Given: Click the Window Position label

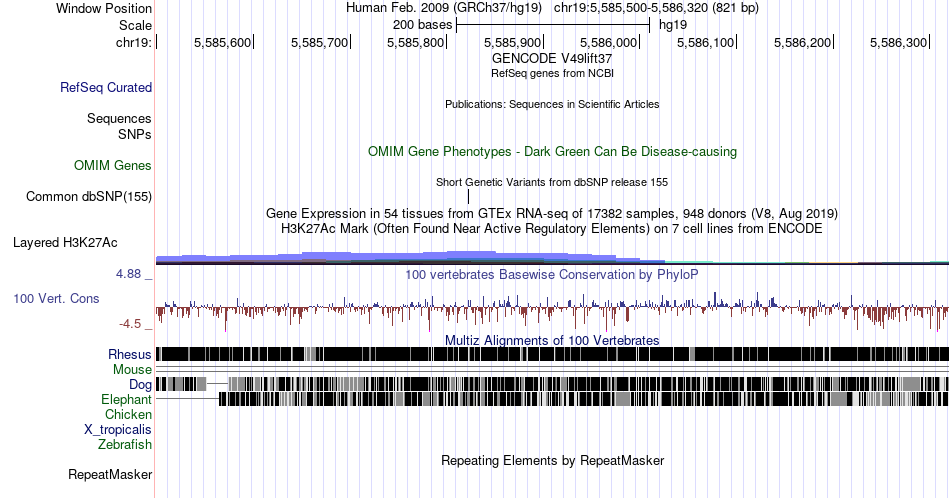Looking at the screenshot, I should coord(104,8).
